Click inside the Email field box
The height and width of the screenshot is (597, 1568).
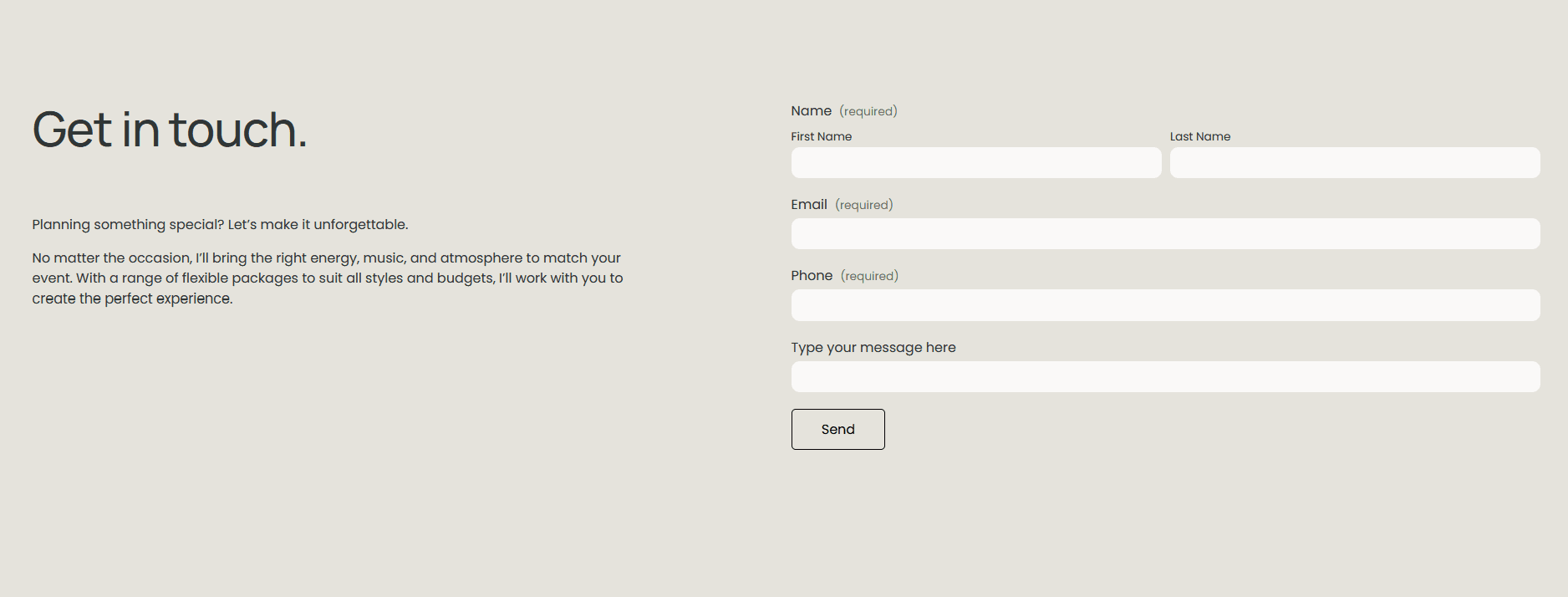(1165, 233)
